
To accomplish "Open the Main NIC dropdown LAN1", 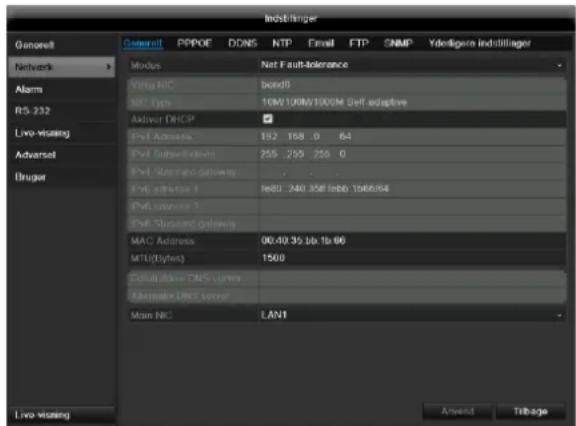I will [x=412, y=315].
